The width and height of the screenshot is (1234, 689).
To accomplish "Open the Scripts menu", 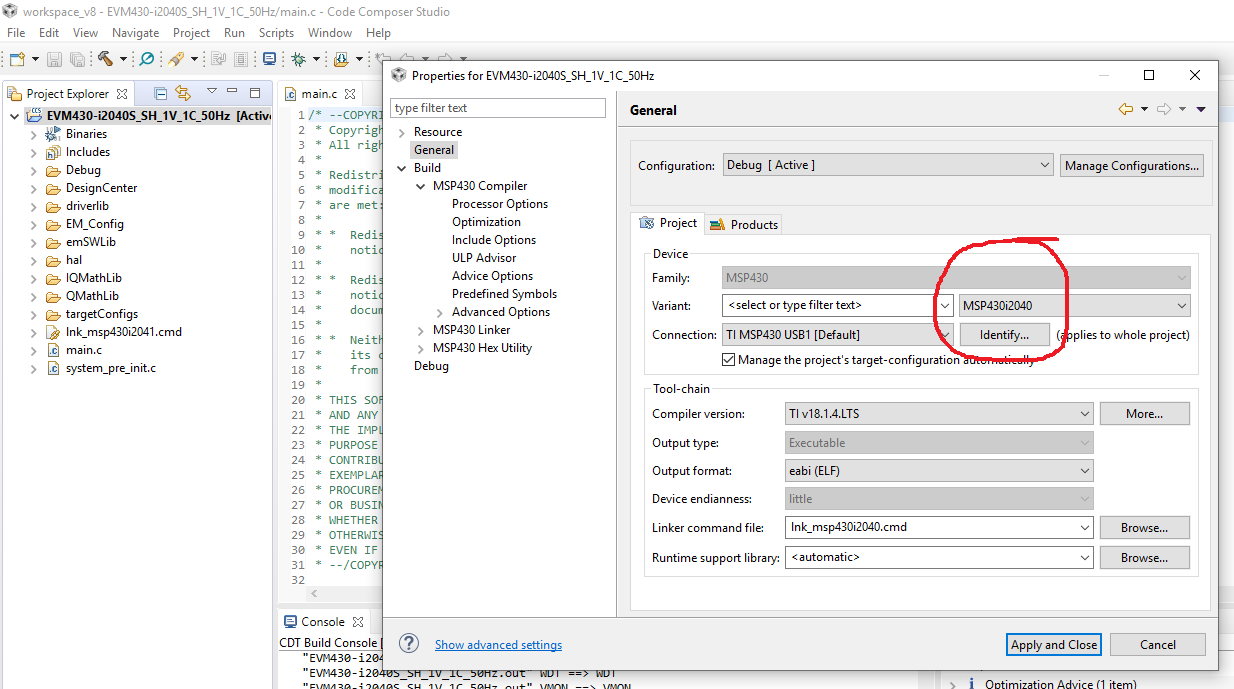I will click(276, 33).
